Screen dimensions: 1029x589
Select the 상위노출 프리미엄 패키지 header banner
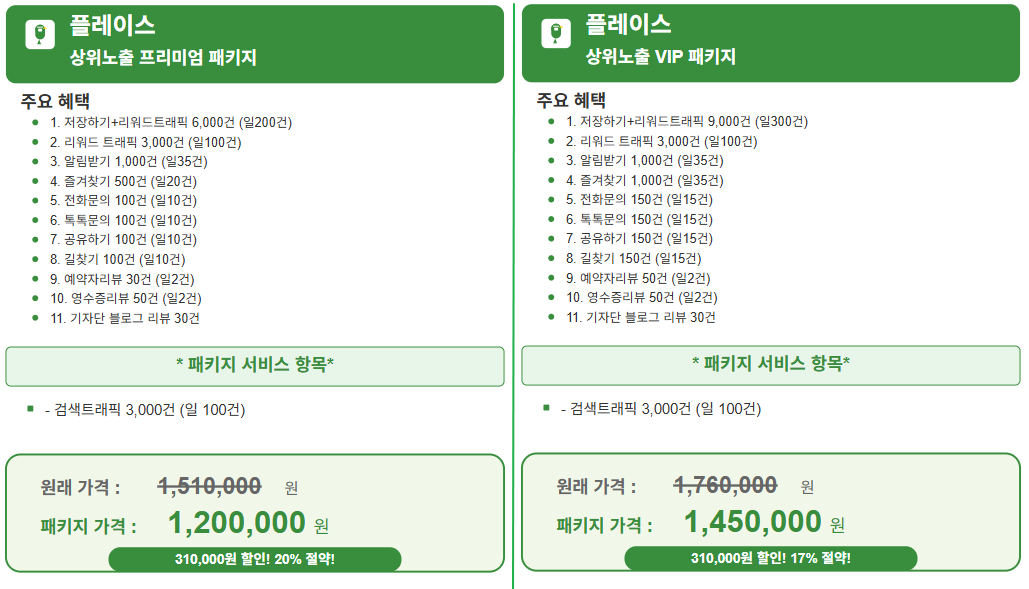tap(255, 44)
